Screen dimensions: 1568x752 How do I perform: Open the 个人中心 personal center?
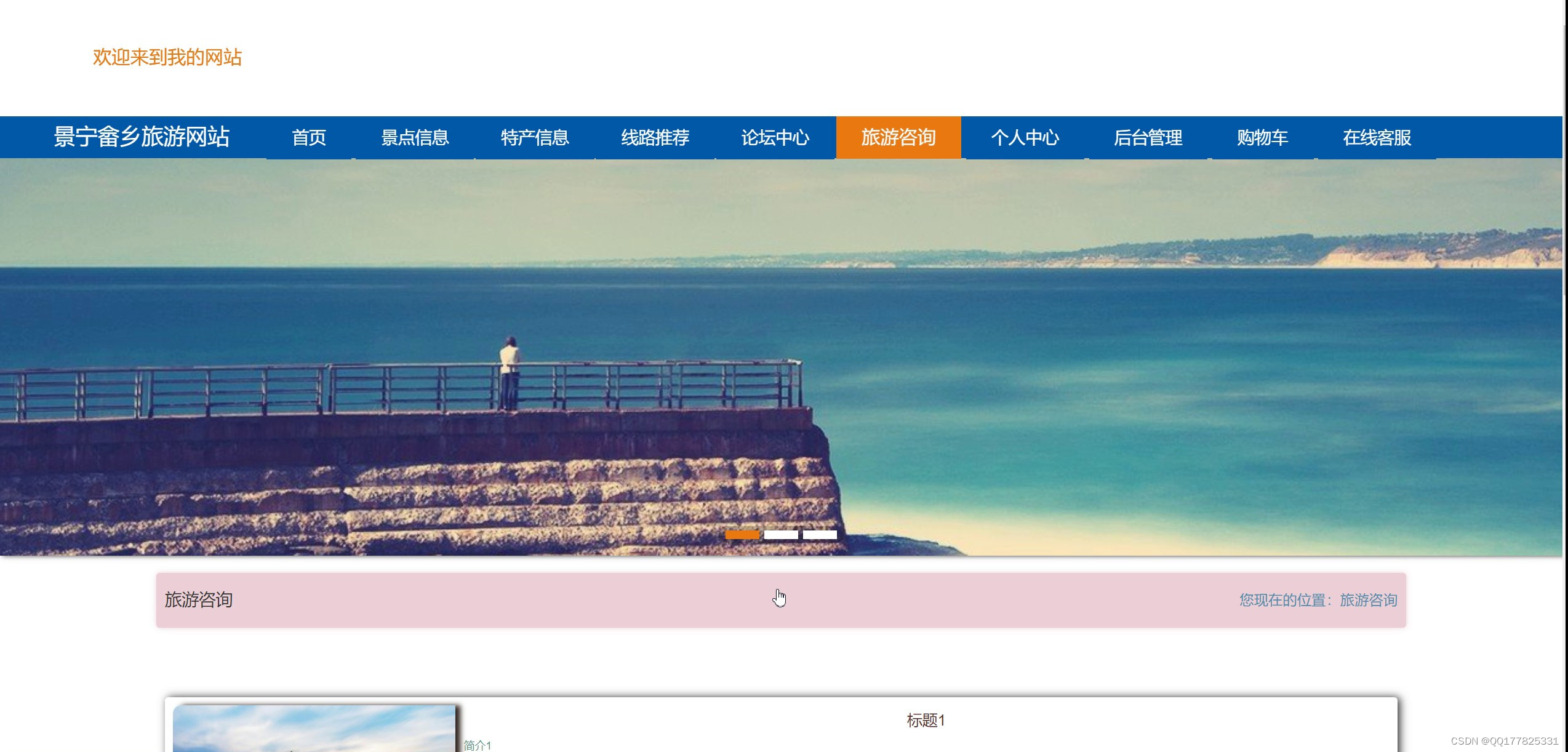tap(1025, 137)
